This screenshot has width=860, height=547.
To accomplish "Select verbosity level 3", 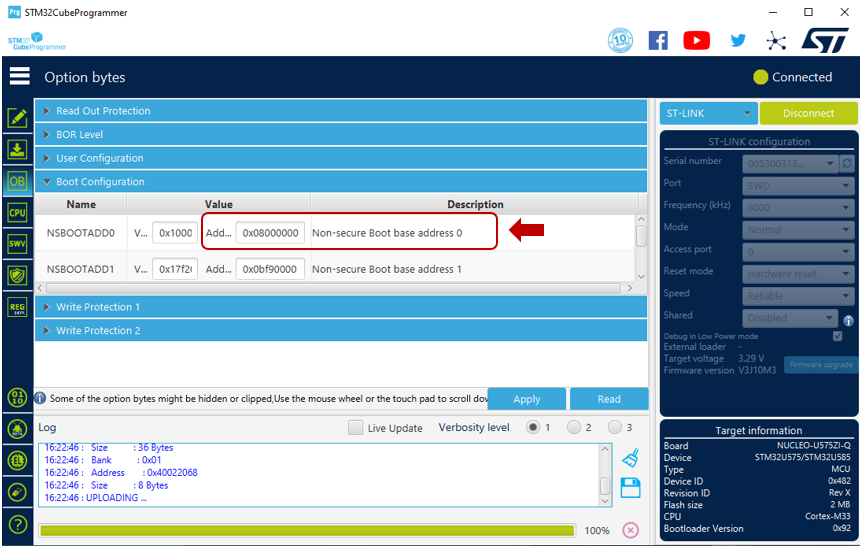I will coord(615,427).
